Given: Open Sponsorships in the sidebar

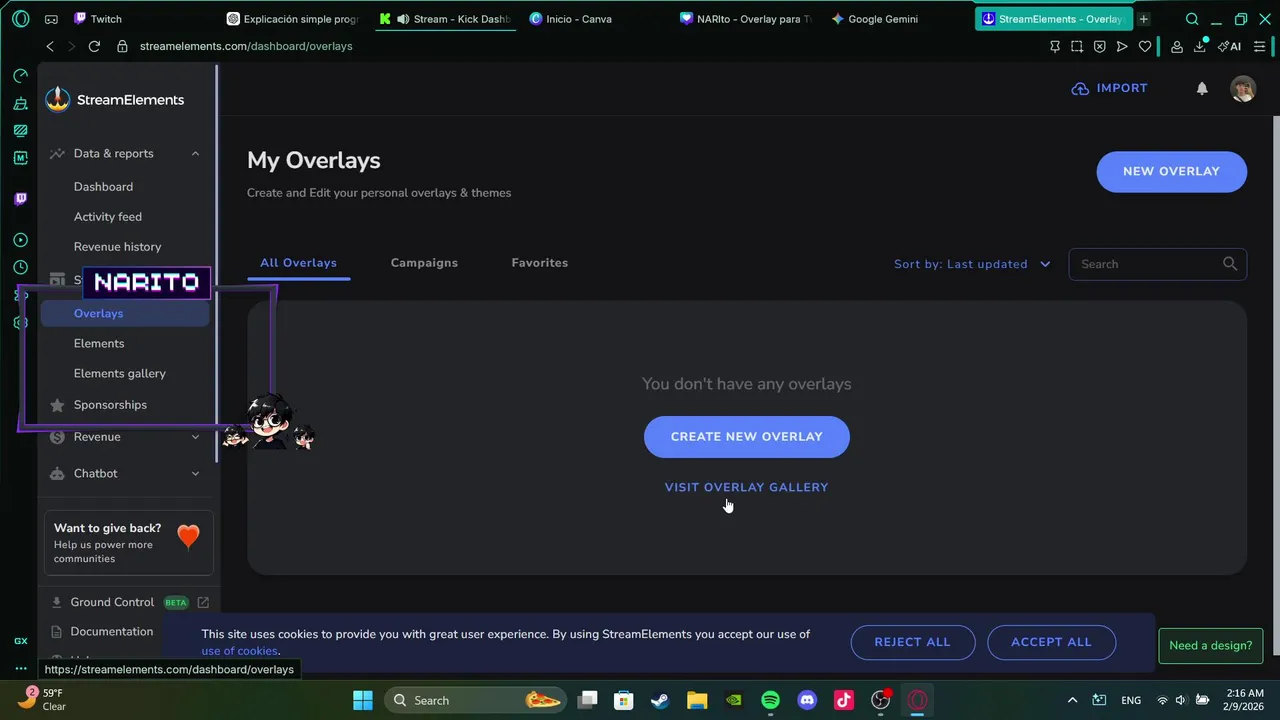Looking at the screenshot, I should (x=110, y=405).
